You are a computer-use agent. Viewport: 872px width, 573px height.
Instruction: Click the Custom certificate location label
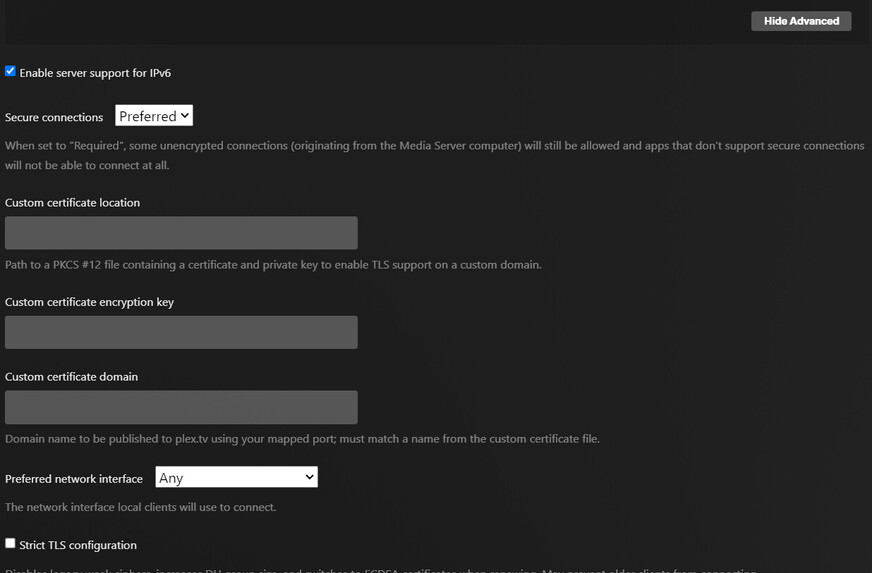click(x=72, y=202)
